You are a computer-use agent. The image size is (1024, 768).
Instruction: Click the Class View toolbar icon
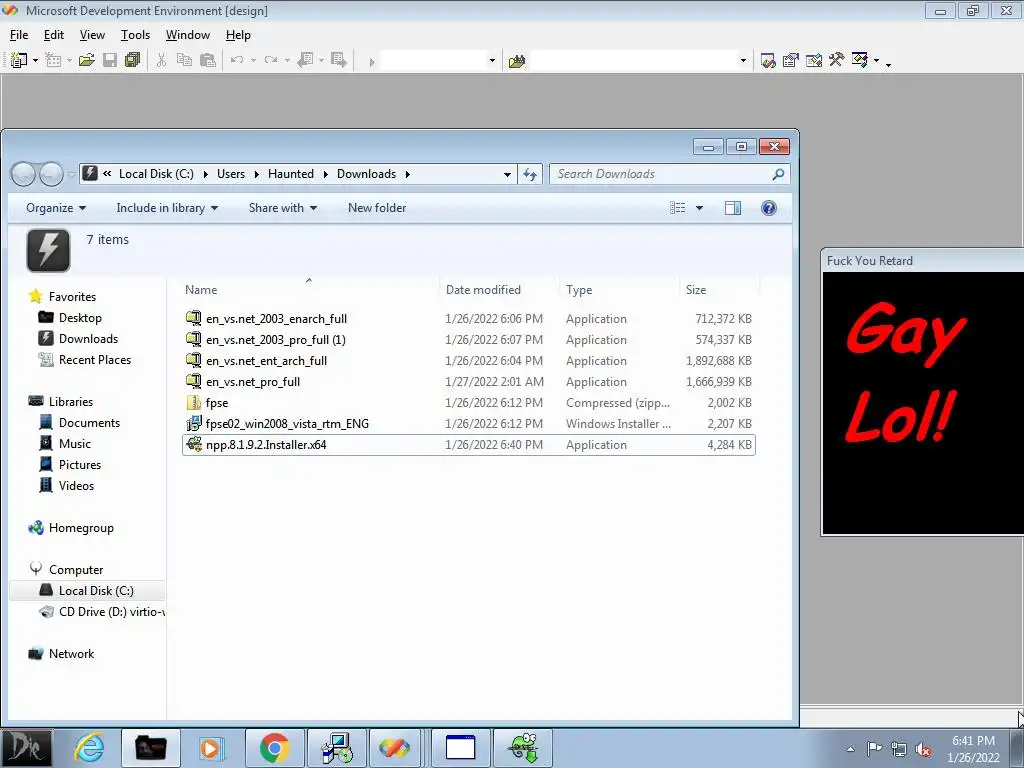pos(860,61)
